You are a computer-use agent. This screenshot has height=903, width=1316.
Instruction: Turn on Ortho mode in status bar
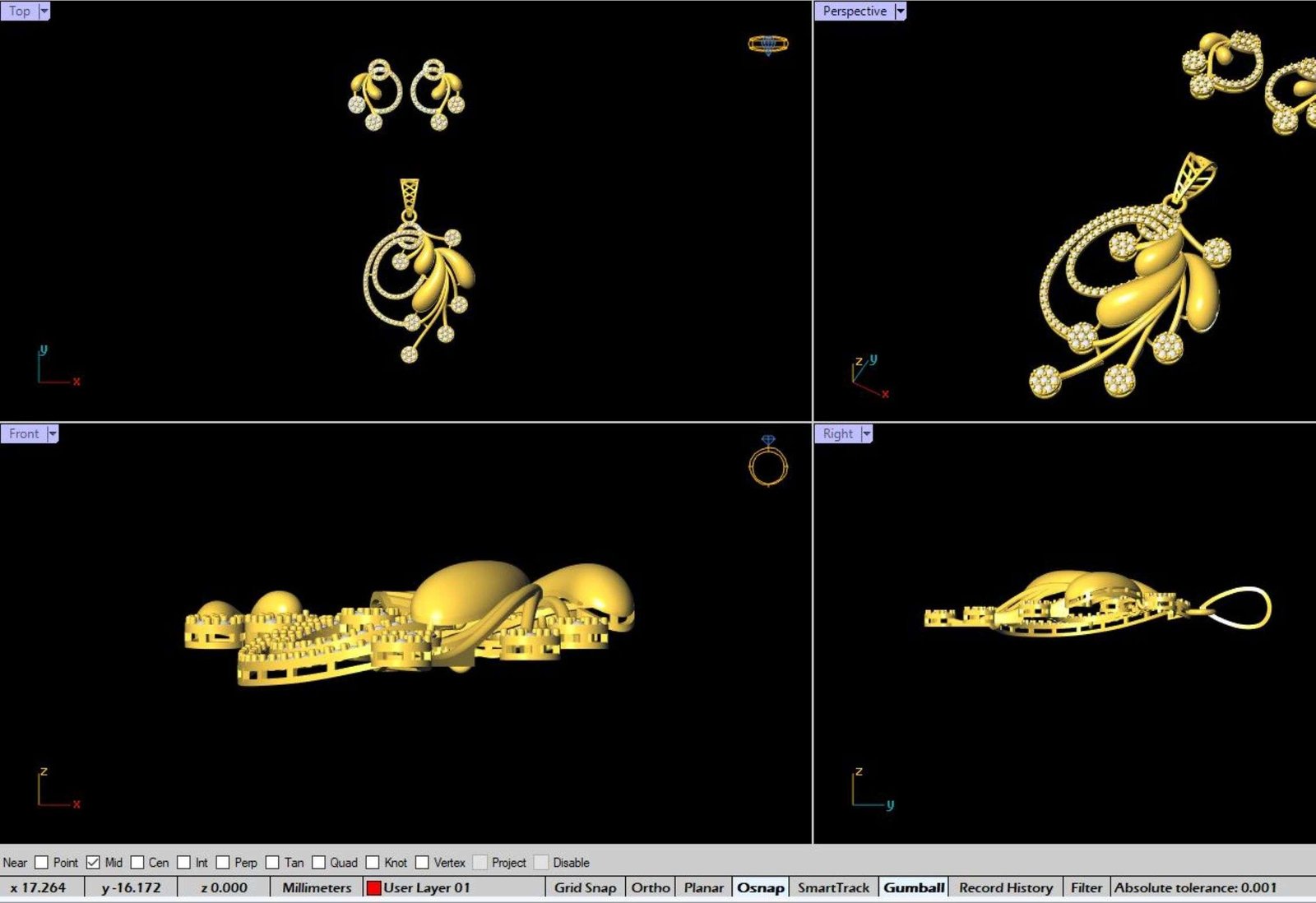(x=650, y=887)
